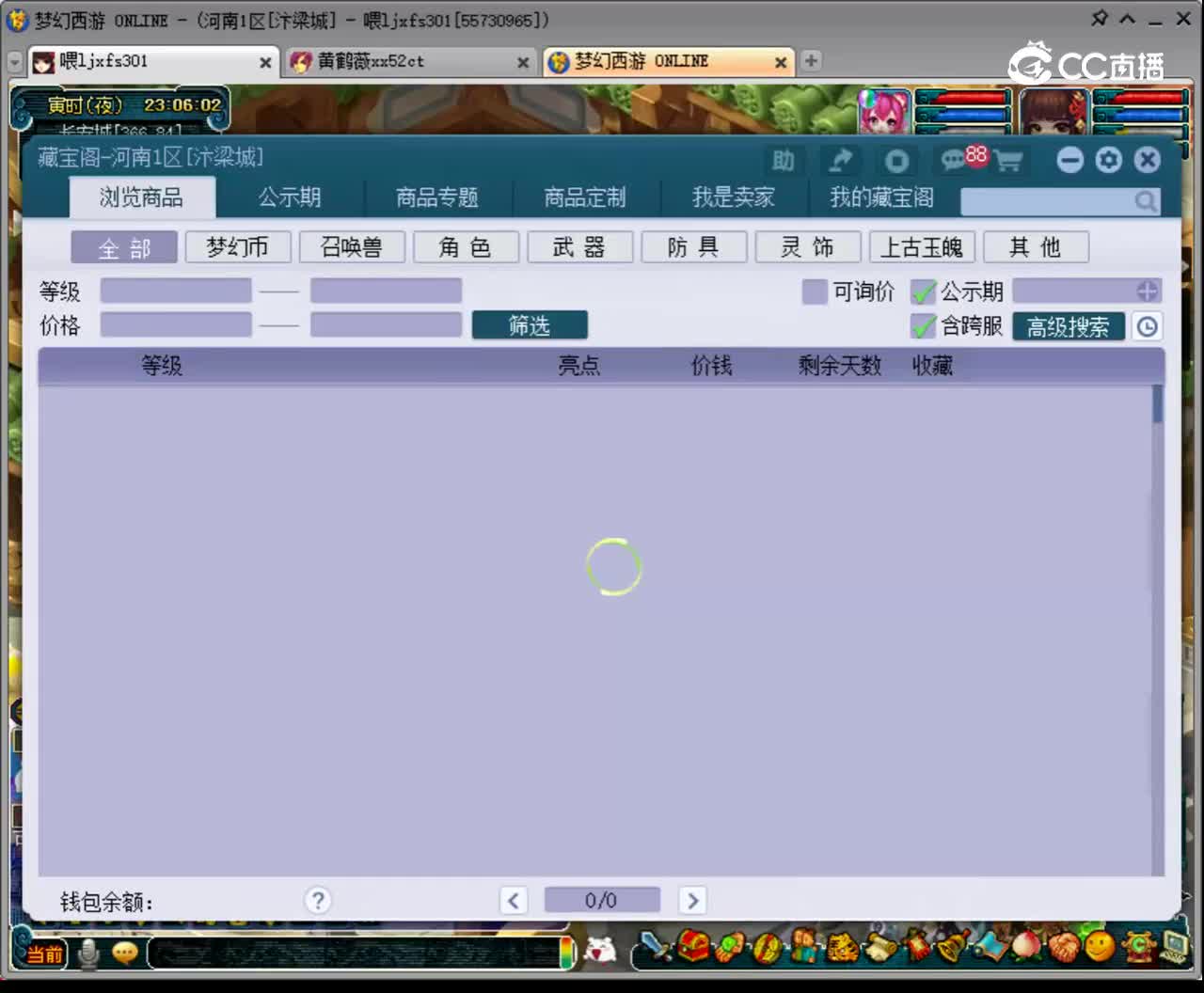This screenshot has height=993, width=1204.
Task: Click the sword attack icon in the game toolbar
Action: click(x=656, y=947)
